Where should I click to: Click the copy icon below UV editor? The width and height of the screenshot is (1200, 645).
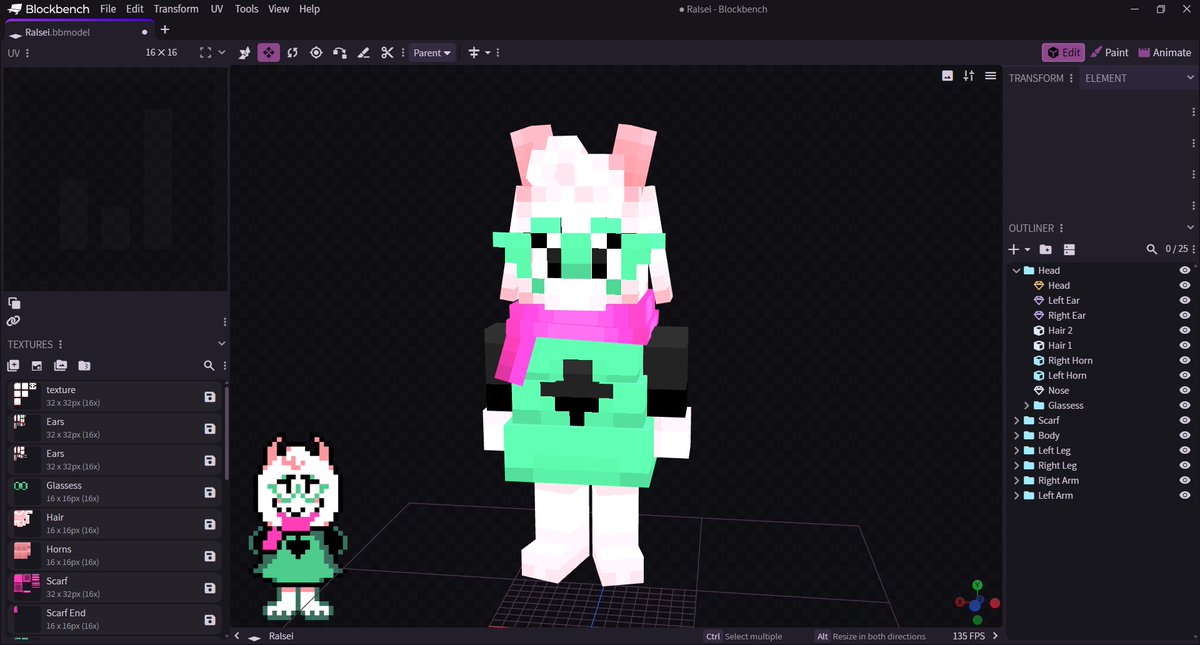[14, 303]
